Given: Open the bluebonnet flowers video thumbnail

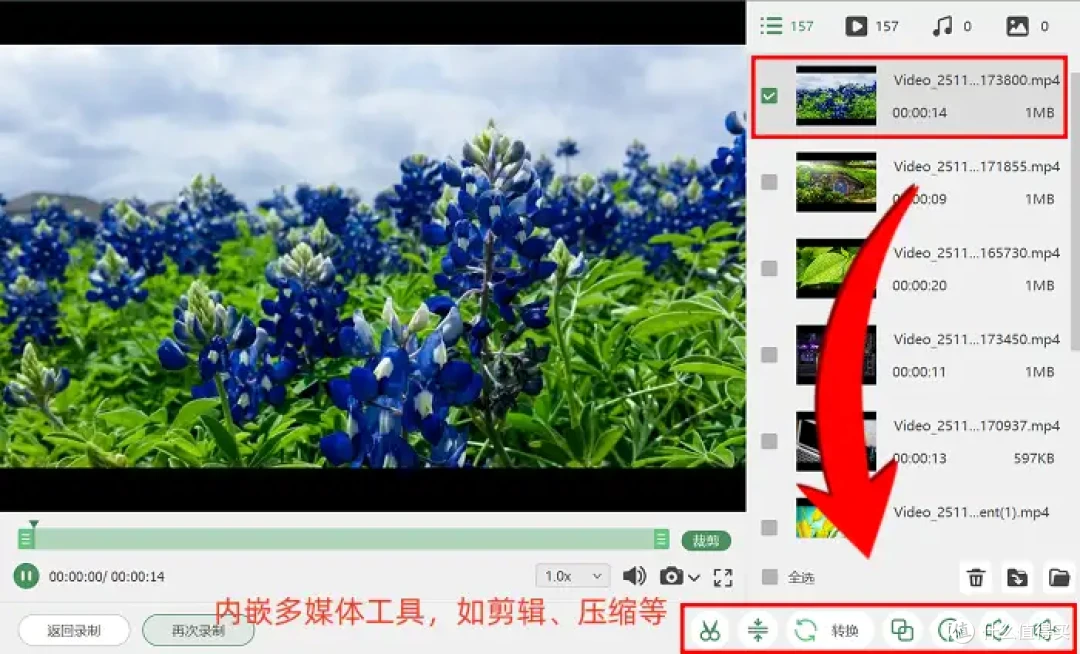Looking at the screenshot, I should click(x=836, y=96).
